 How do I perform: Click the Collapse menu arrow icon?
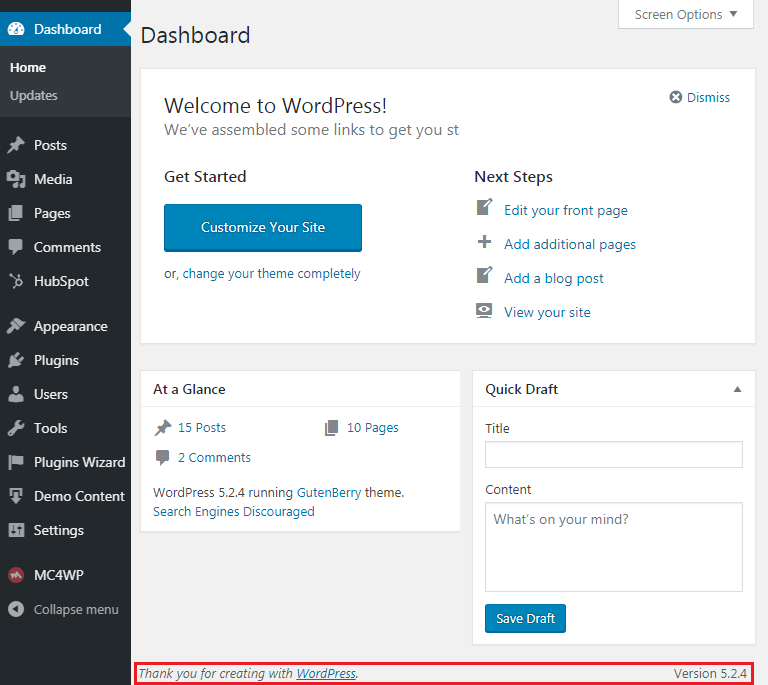coord(16,609)
